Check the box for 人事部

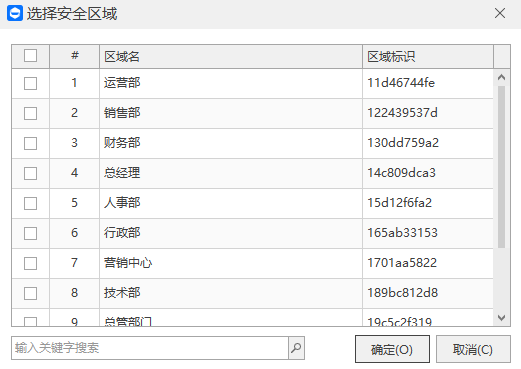(x=30, y=203)
